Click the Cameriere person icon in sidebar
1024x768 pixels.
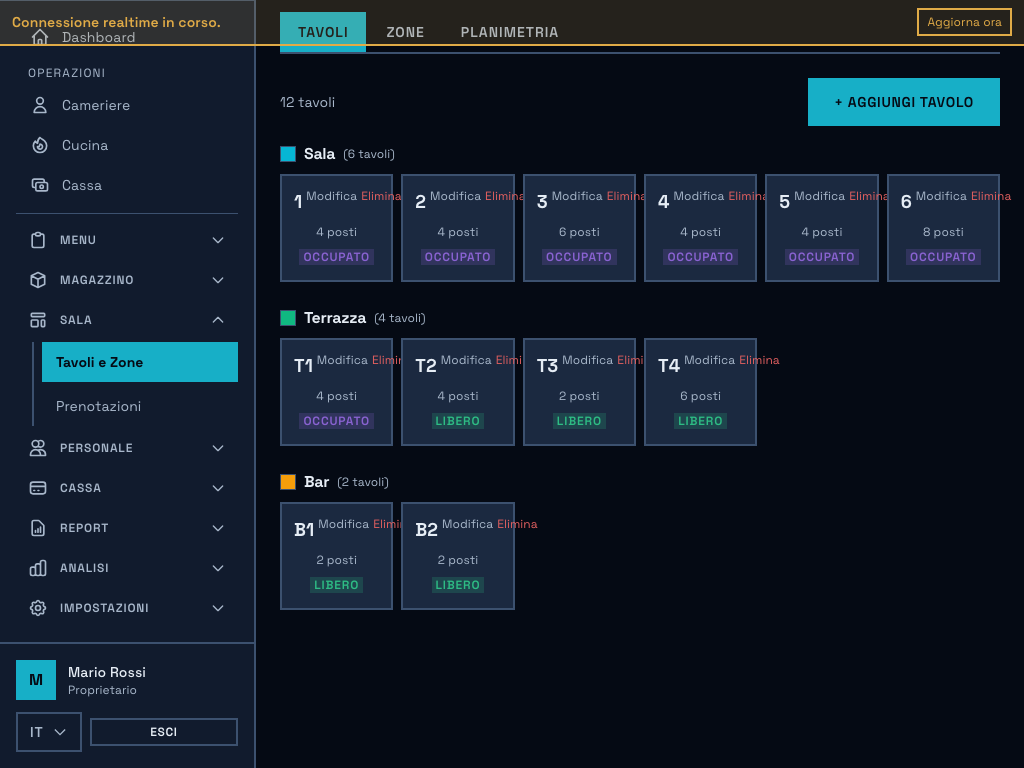(x=40, y=105)
